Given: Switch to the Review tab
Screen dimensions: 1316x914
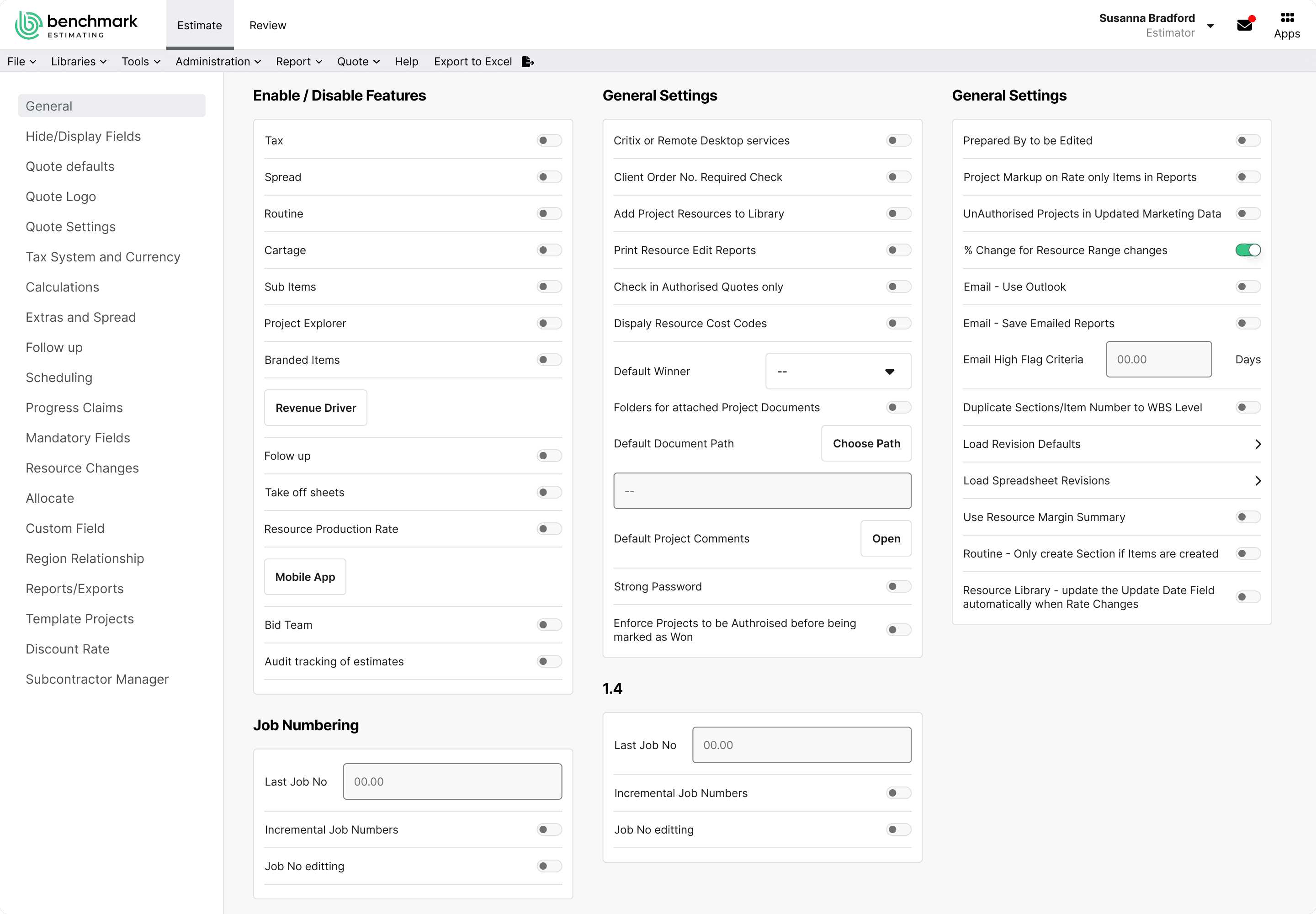Looking at the screenshot, I should coord(267,25).
